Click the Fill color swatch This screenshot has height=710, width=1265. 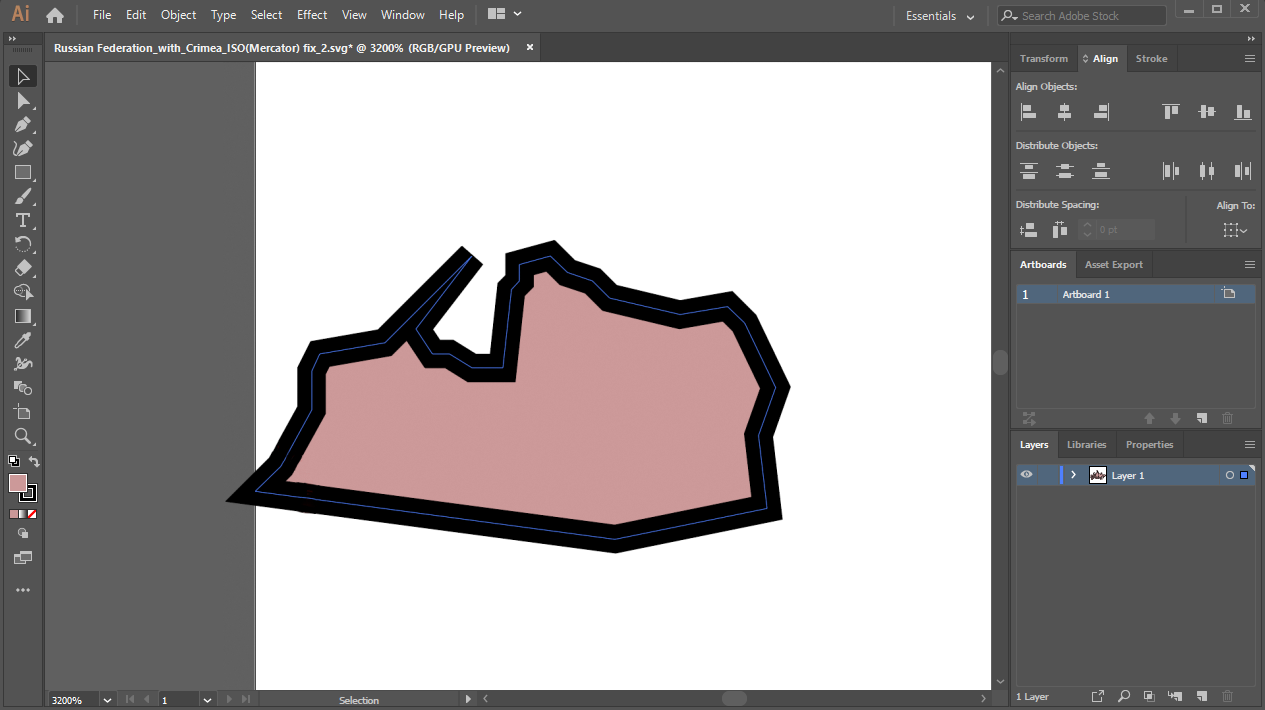(18, 483)
